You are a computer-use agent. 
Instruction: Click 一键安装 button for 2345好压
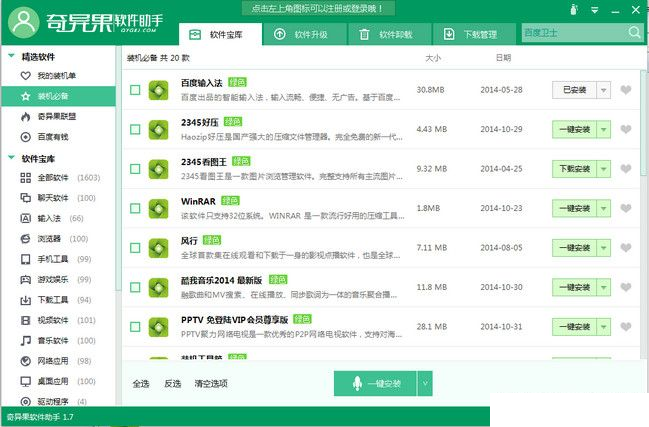[574, 130]
